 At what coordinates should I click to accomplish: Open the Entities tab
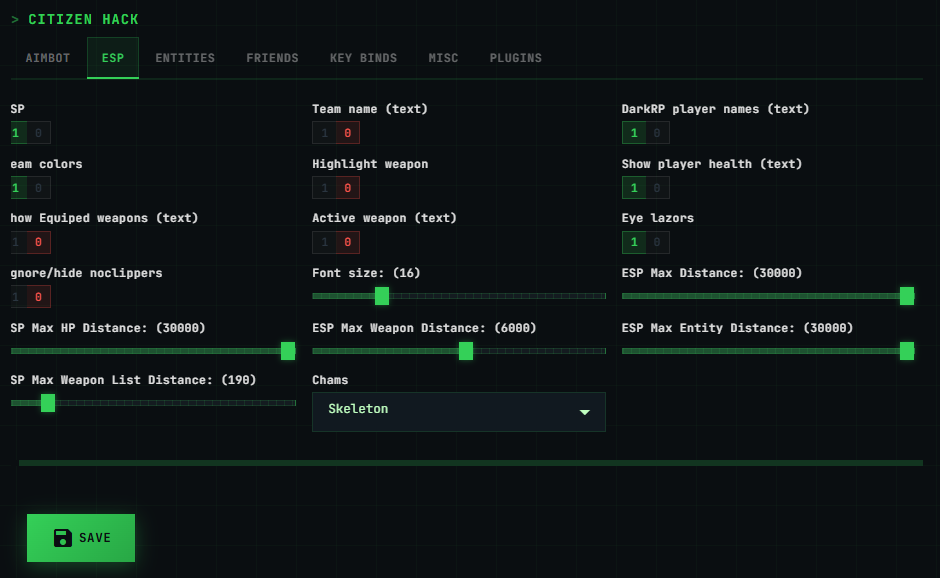pyautogui.click(x=185, y=58)
